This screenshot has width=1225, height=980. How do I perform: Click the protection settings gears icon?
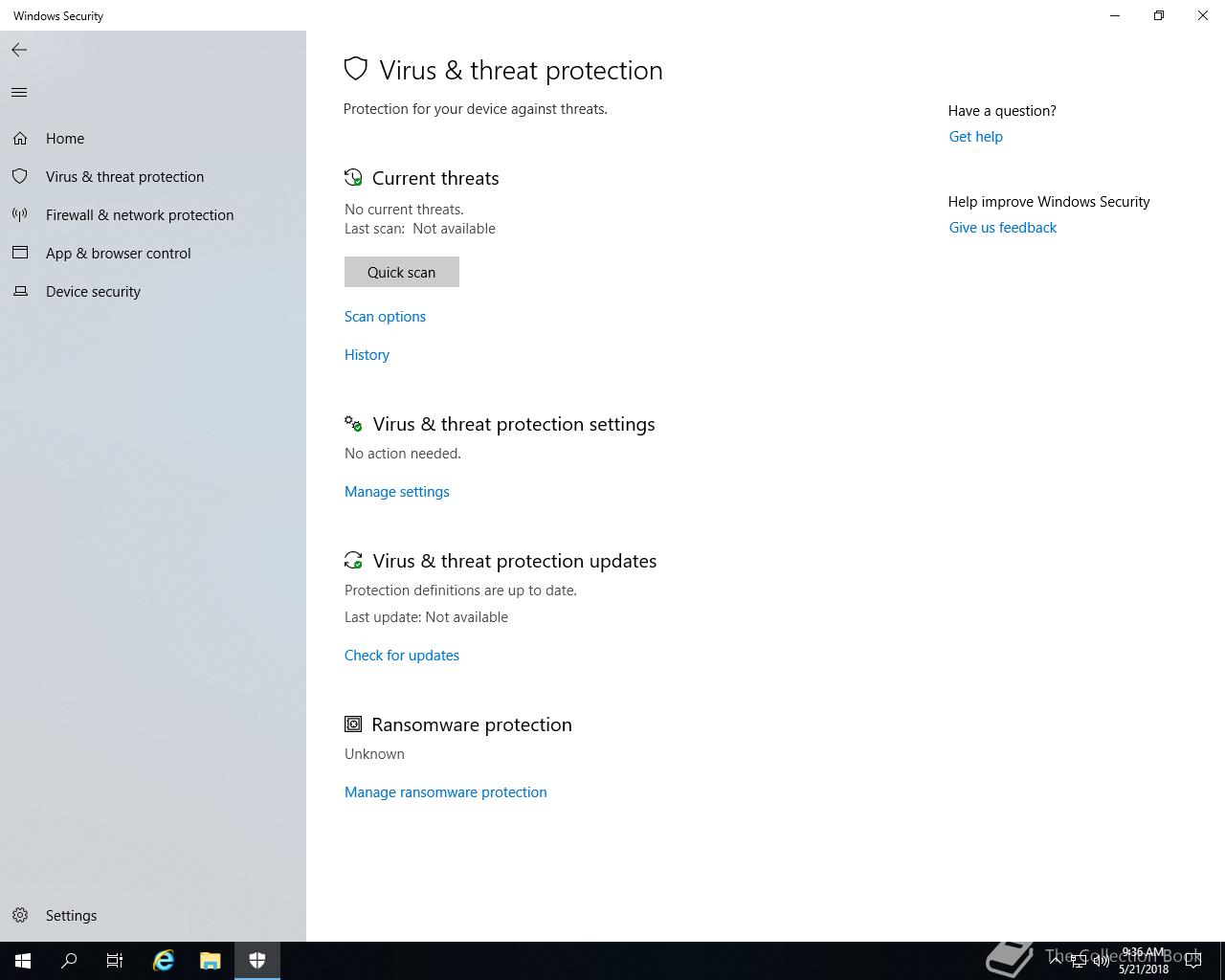pyautogui.click(x=353, y=424)
